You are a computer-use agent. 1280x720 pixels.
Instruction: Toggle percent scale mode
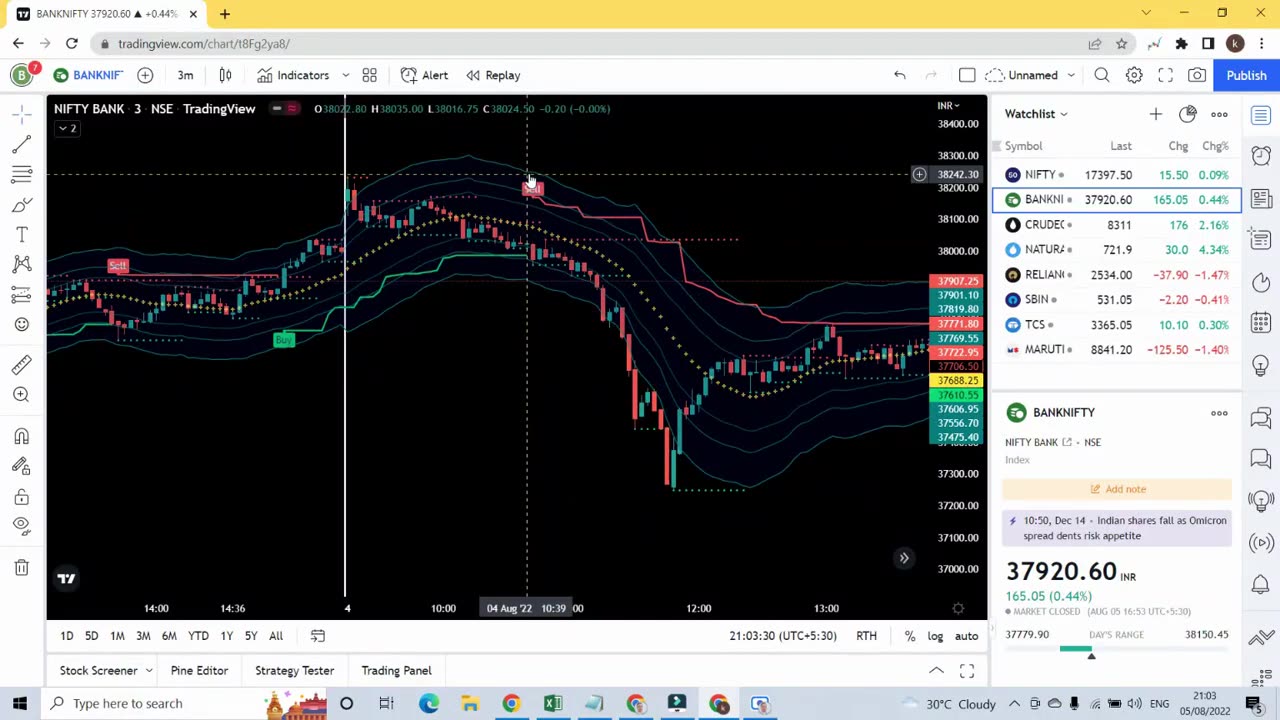click(910, 636)
